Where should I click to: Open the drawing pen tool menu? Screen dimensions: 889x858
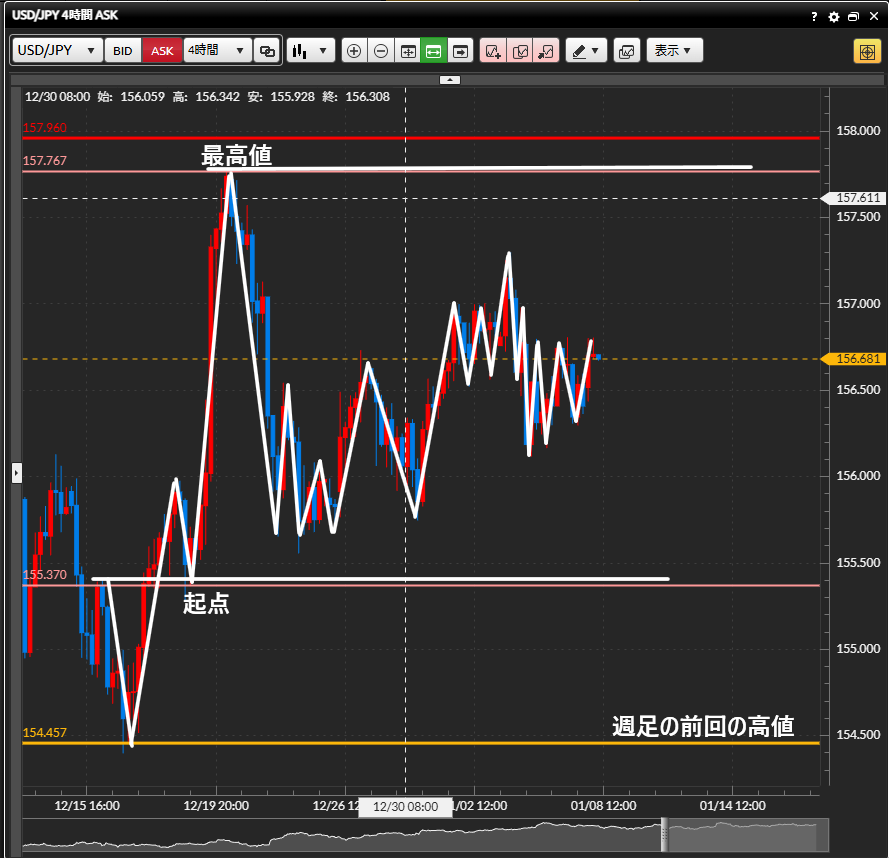(x=586, y=51)
